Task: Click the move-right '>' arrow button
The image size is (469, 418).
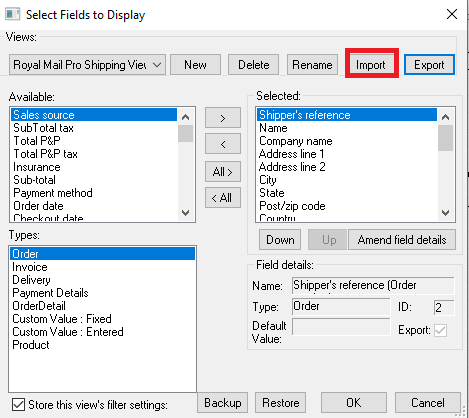Action: 223,118
